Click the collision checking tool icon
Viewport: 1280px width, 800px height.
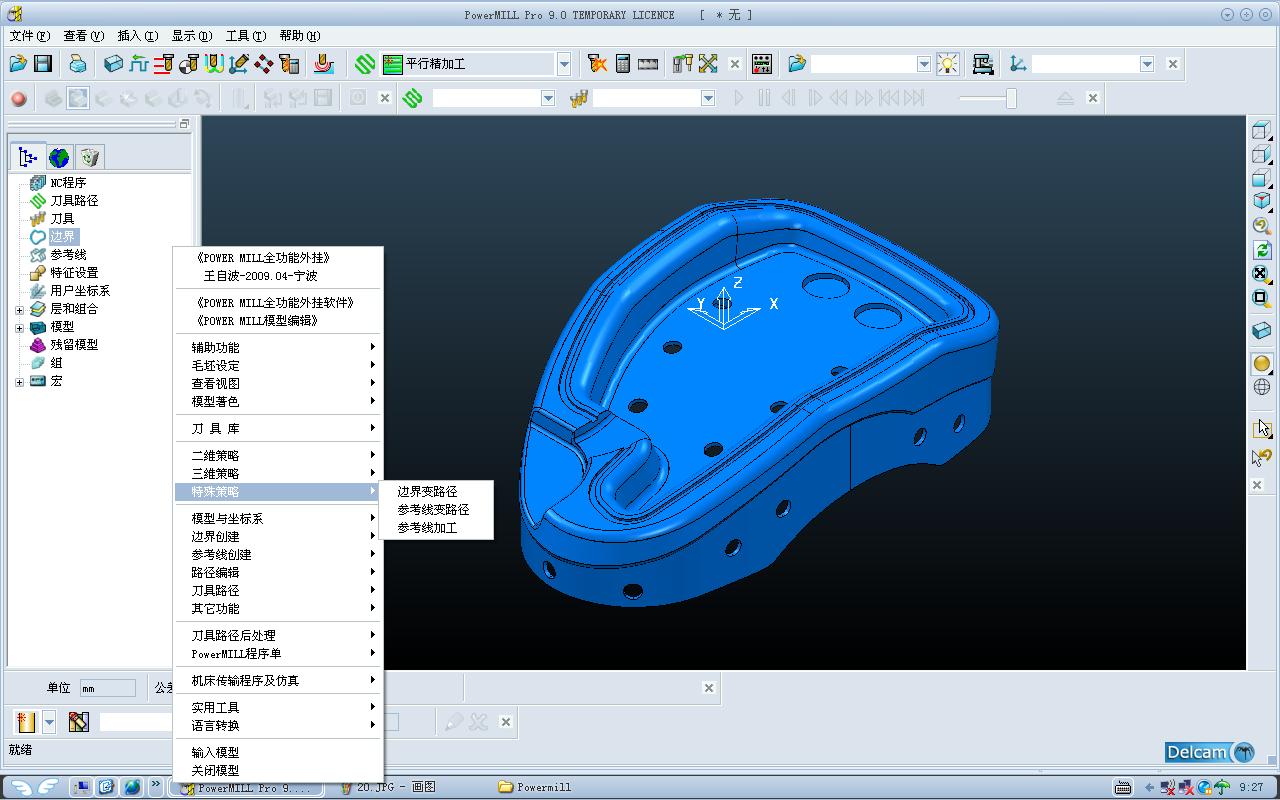598,64
